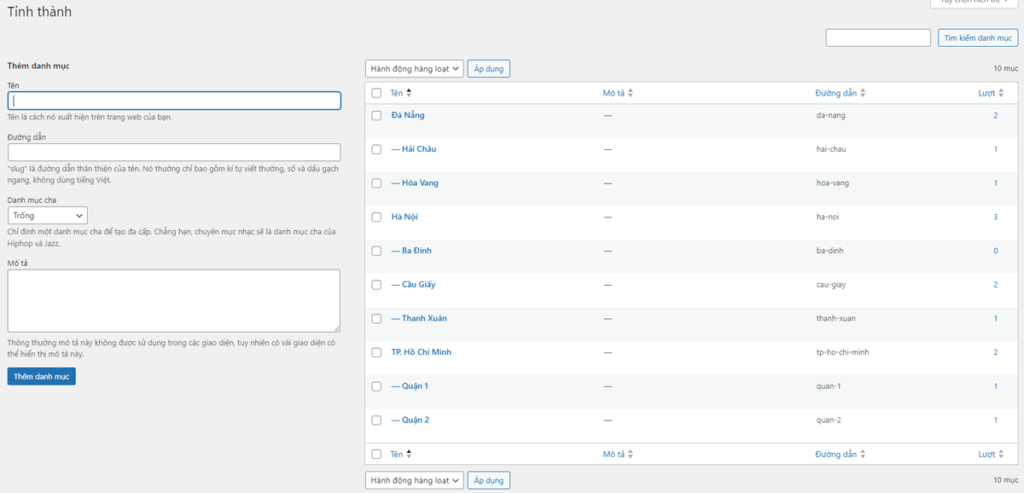
Task: Check the select-all box in table header
Action: pos(377,93)
